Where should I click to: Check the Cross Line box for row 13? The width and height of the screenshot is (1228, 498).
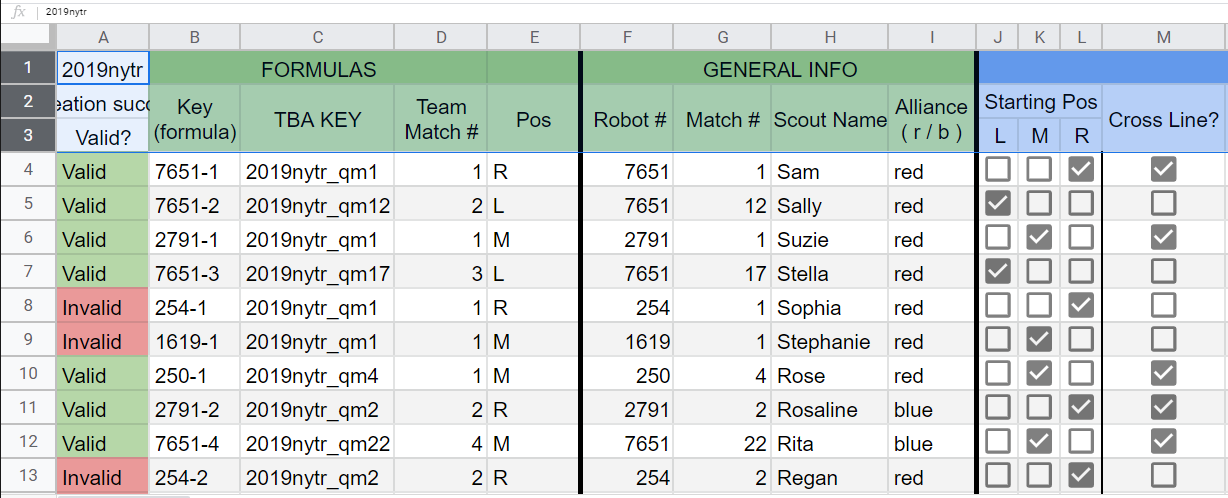pos(1163,477)
